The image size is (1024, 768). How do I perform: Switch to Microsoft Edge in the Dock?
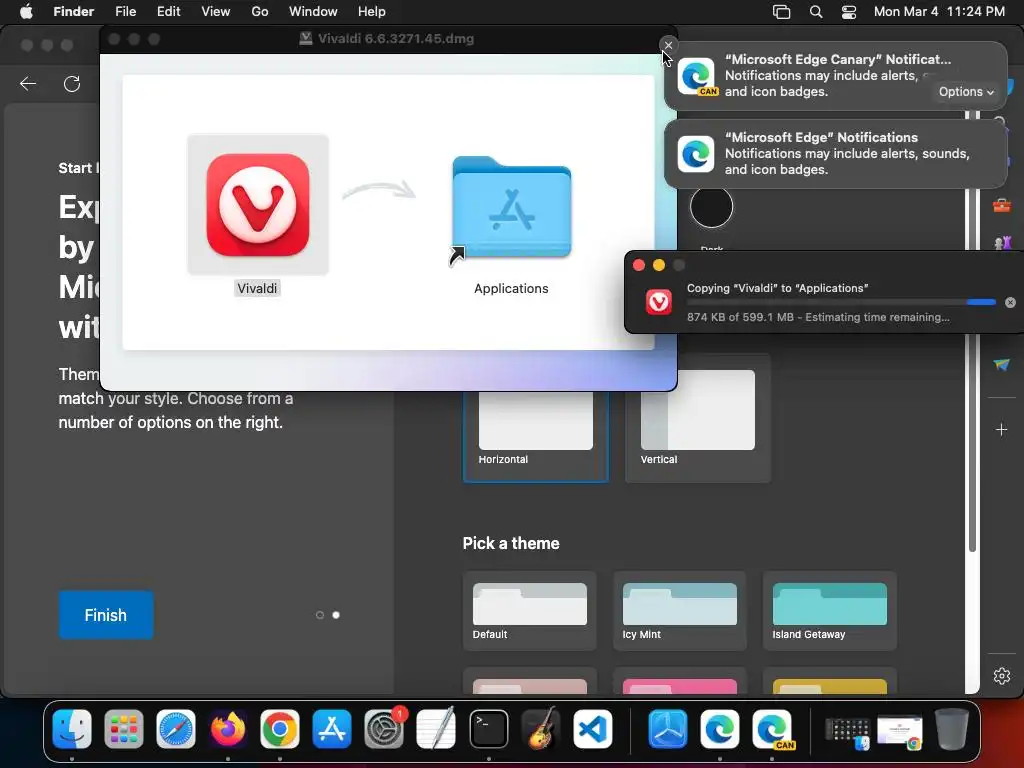click(720, 729)
